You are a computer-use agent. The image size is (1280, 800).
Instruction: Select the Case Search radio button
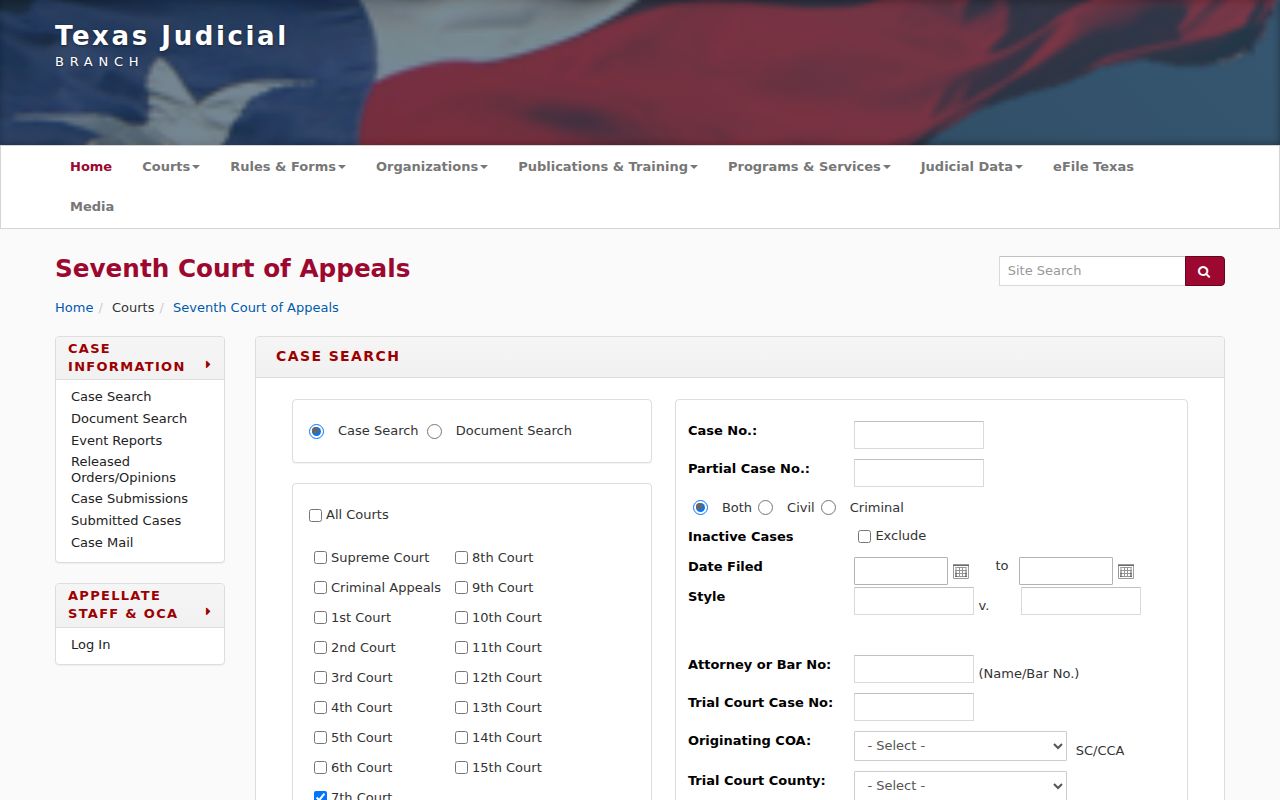click(317, 432)
